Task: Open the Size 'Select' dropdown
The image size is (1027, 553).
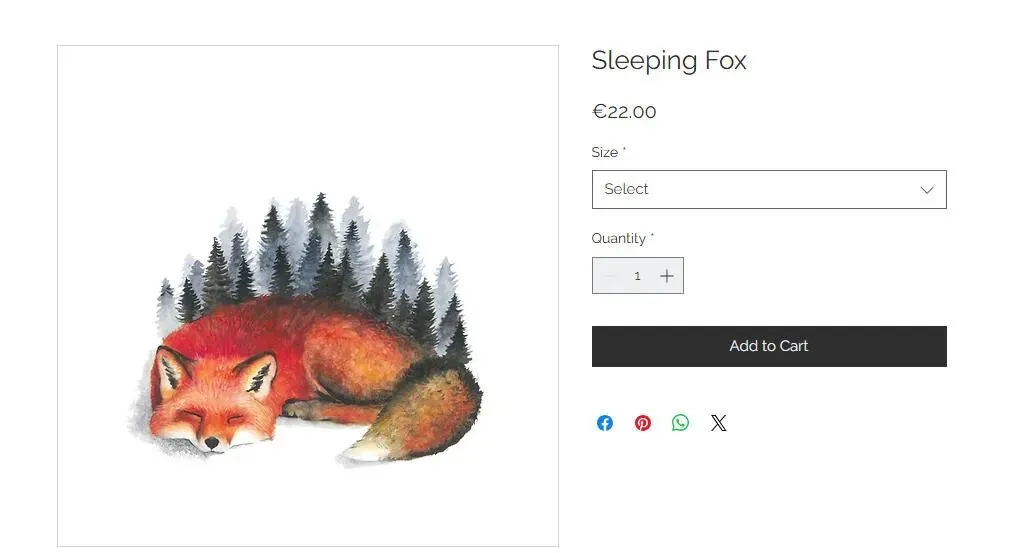Action: click(x=750, y=190)
